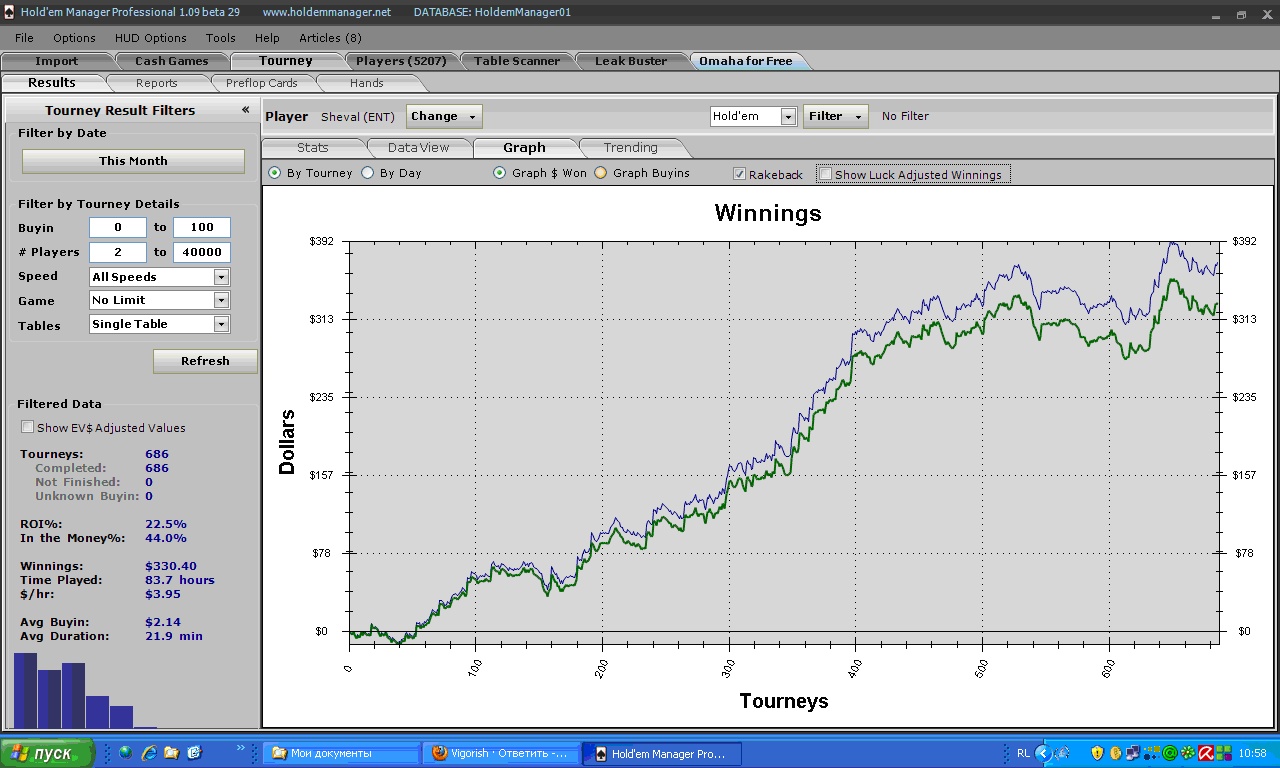The image size is (1280, 768).
Task: Click the Avira antivirus tray icon
Action: pyautogui.click(x=1206, y=753)
